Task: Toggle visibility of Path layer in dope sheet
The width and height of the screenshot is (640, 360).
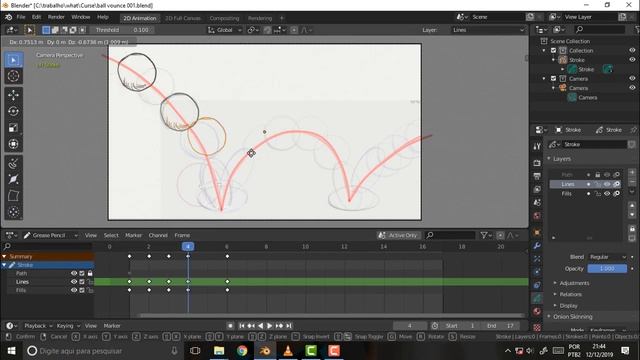Action: [74, 273]
